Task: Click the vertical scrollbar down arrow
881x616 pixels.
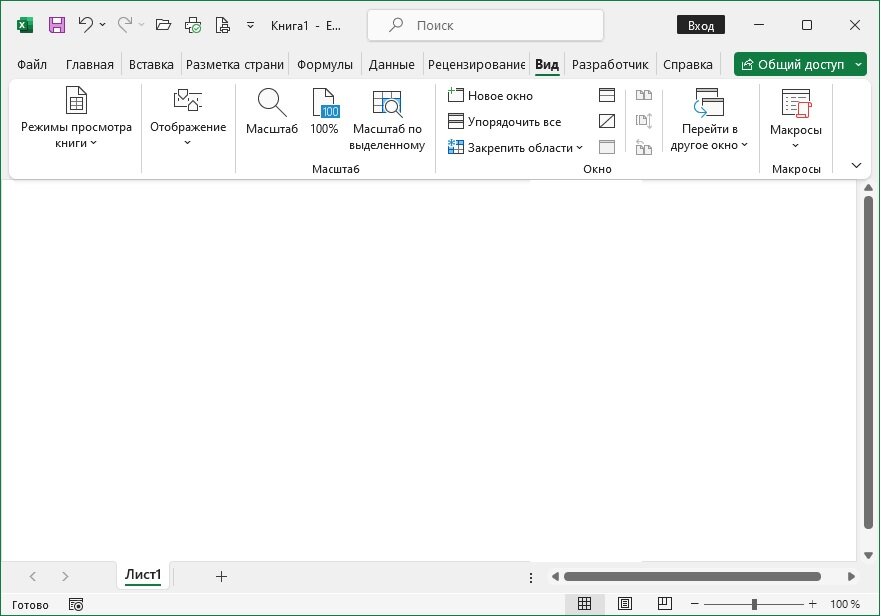Action: (x=868, y=555)
